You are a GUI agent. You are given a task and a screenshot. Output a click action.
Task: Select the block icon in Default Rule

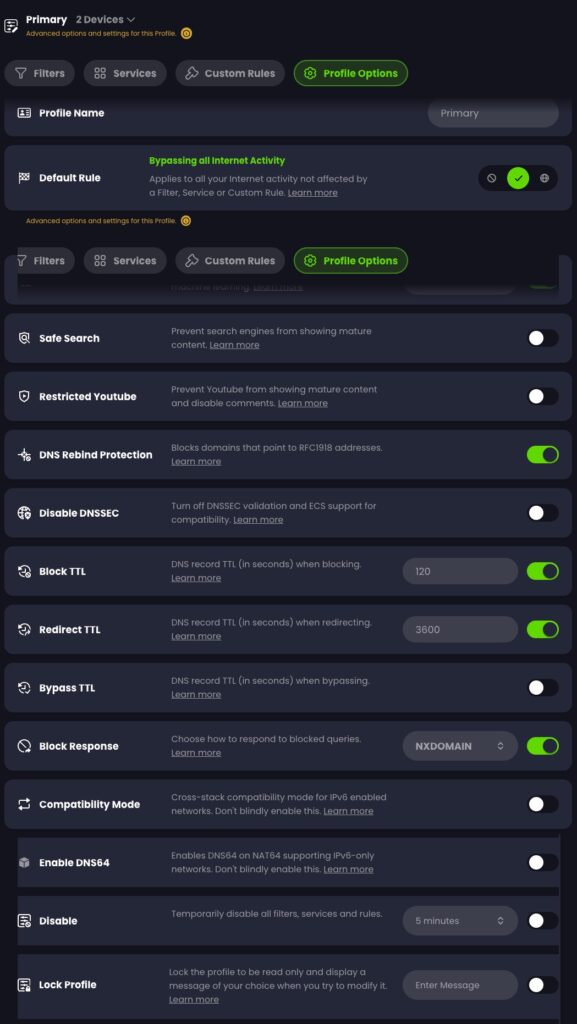tap(491, 178)
